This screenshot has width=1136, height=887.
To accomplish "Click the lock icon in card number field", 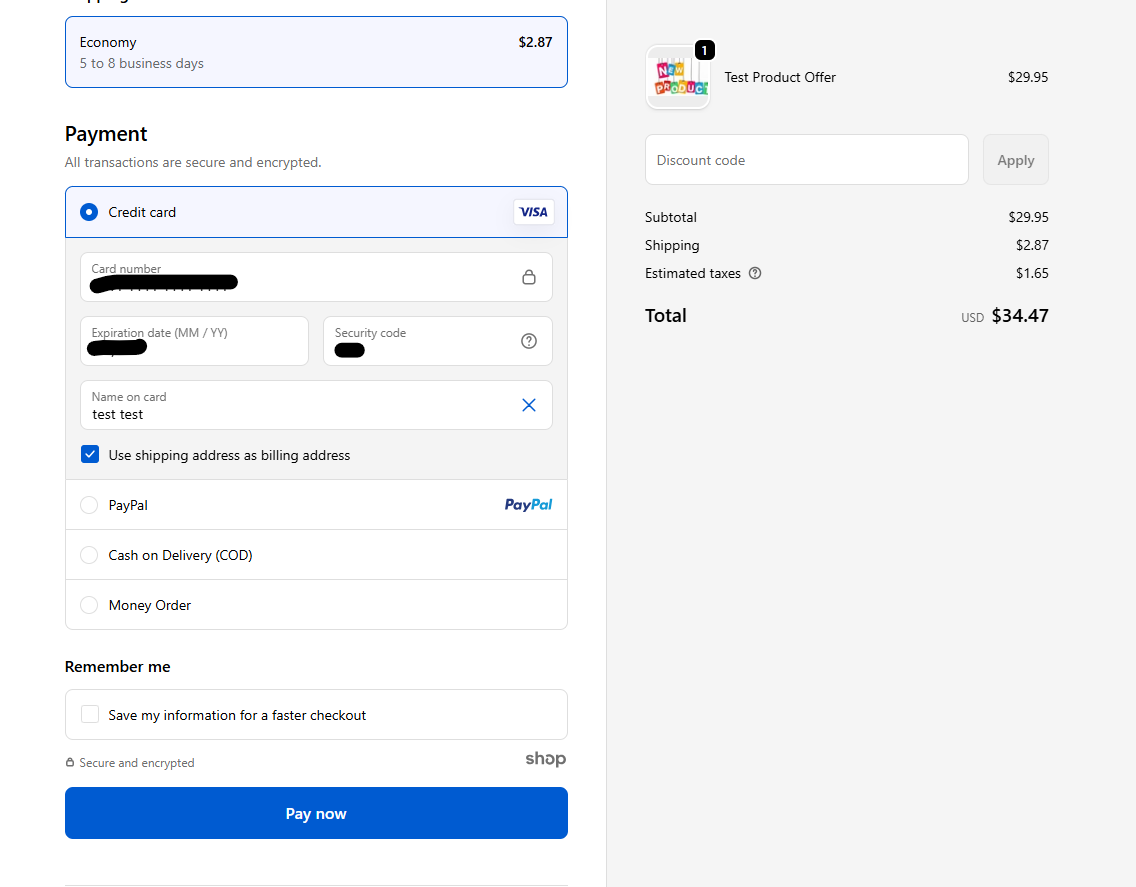I will [529, 277].
